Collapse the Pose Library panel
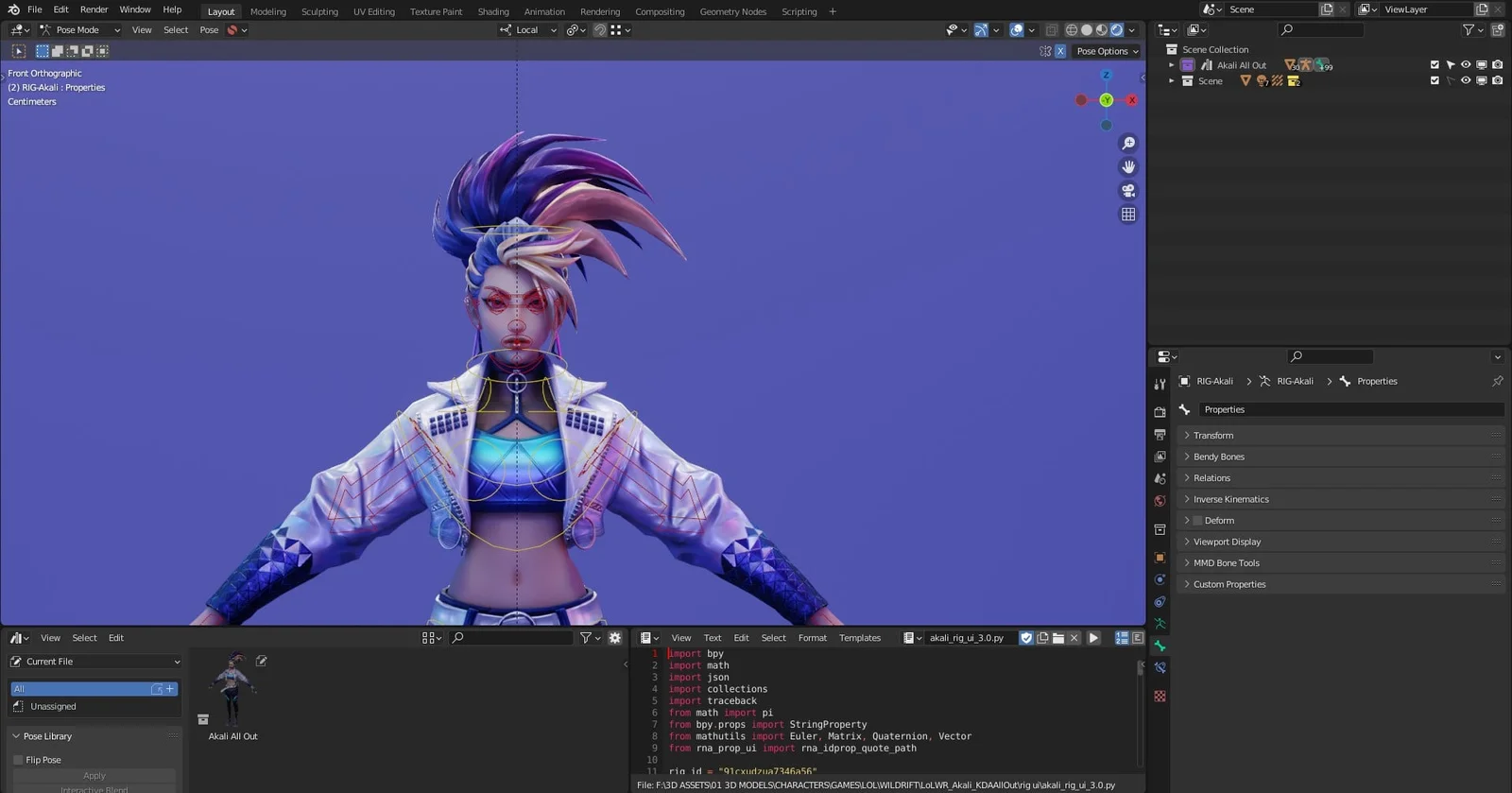 coord(16,736)
